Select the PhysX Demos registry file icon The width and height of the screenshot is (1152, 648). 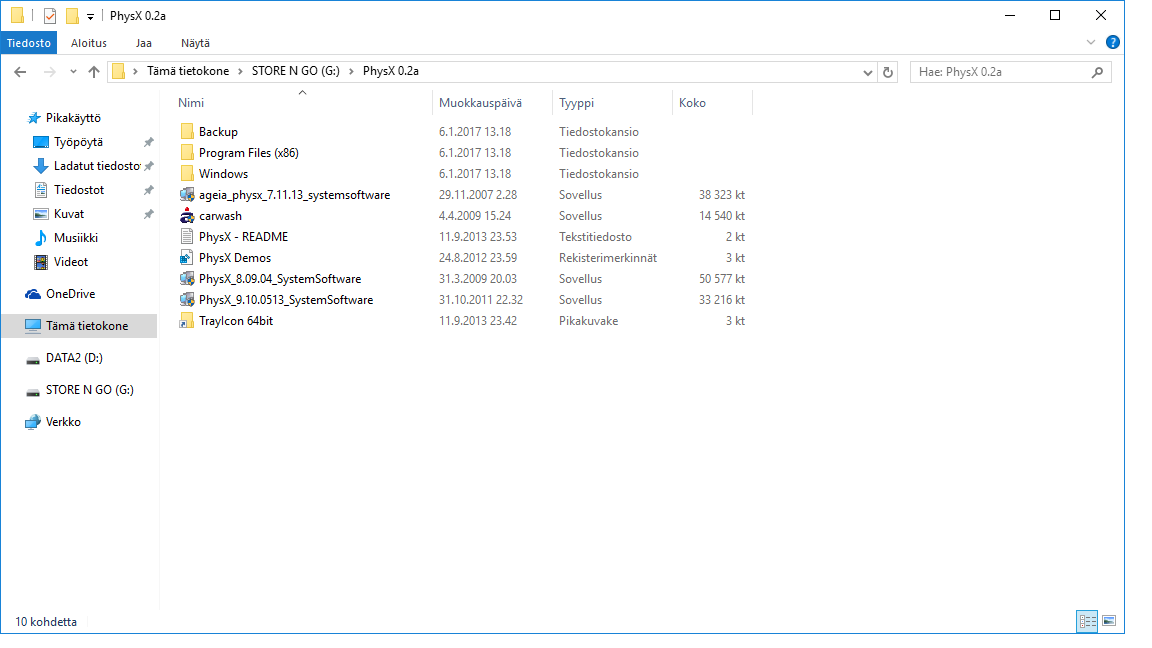tap(186, 258)
